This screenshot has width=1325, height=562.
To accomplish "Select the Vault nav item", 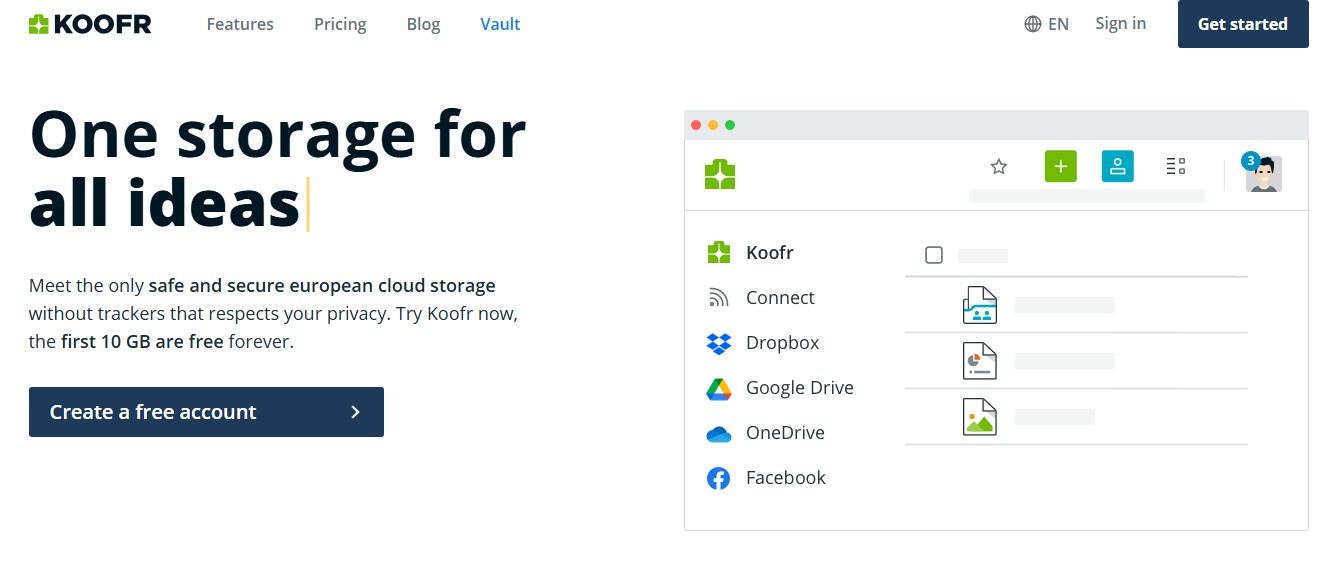I will tap(500, 24).
